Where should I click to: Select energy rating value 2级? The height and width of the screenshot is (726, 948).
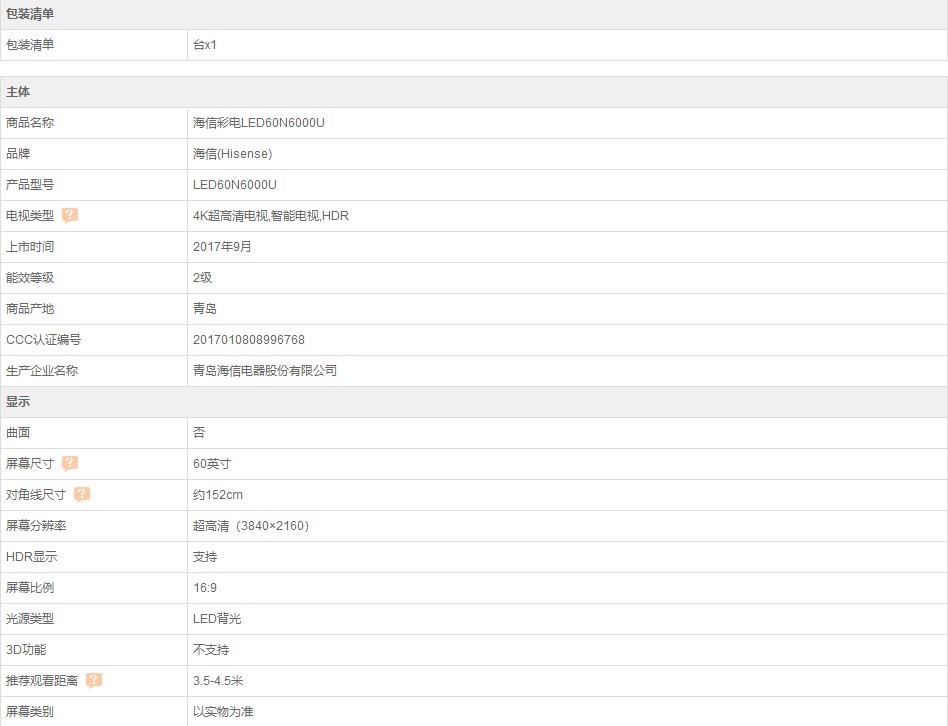coord(203,277)
